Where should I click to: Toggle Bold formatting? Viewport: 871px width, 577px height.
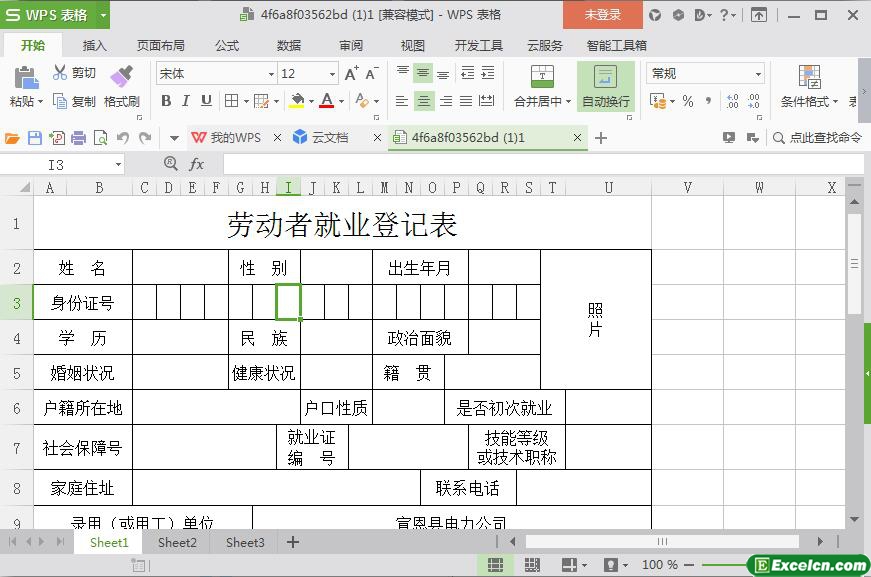point(166,101)
